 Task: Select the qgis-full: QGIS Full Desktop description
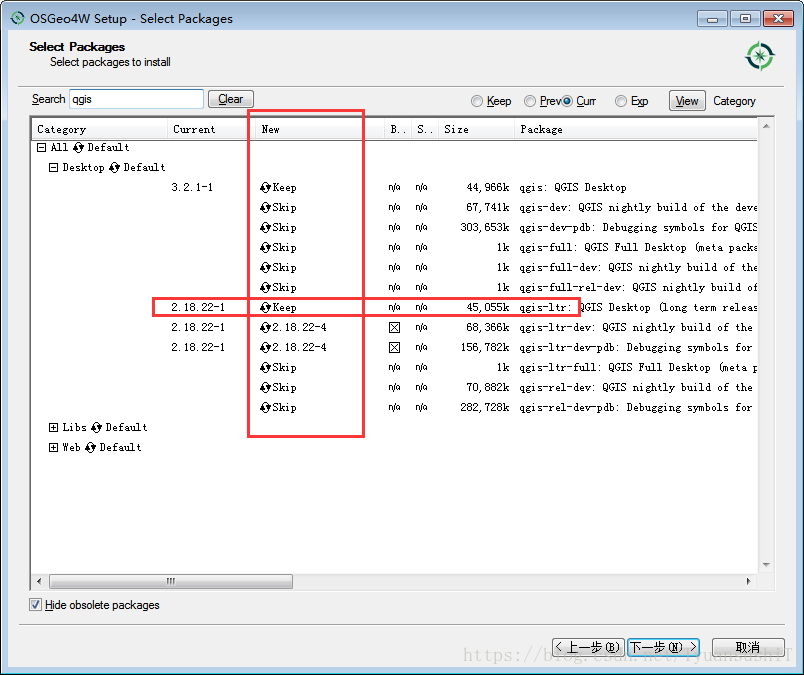tap(638, 248)
